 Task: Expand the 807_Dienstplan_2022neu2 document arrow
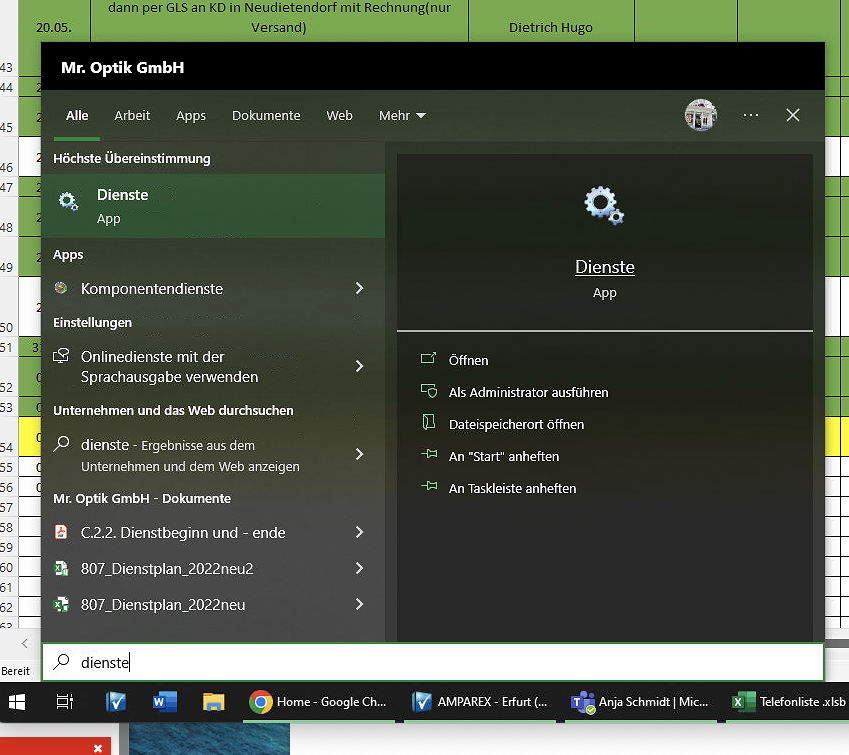pos(359,568)
